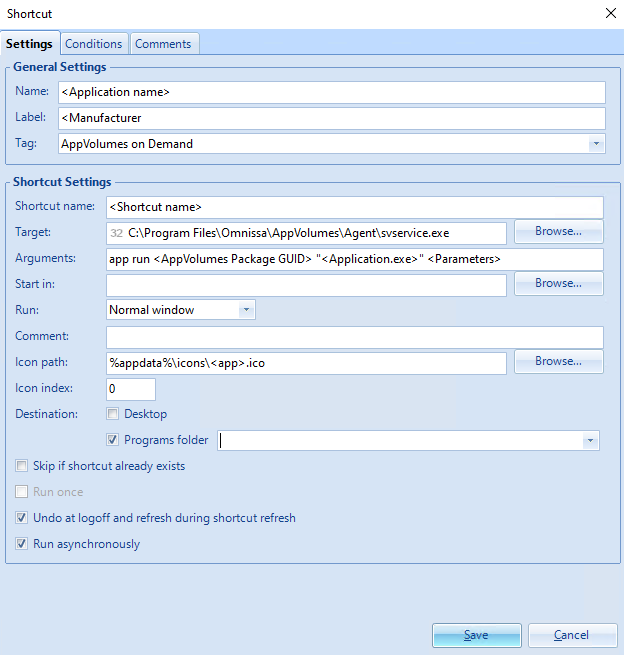Browse for the Target executable
The image size is (624, 655).
pos(558,232)
